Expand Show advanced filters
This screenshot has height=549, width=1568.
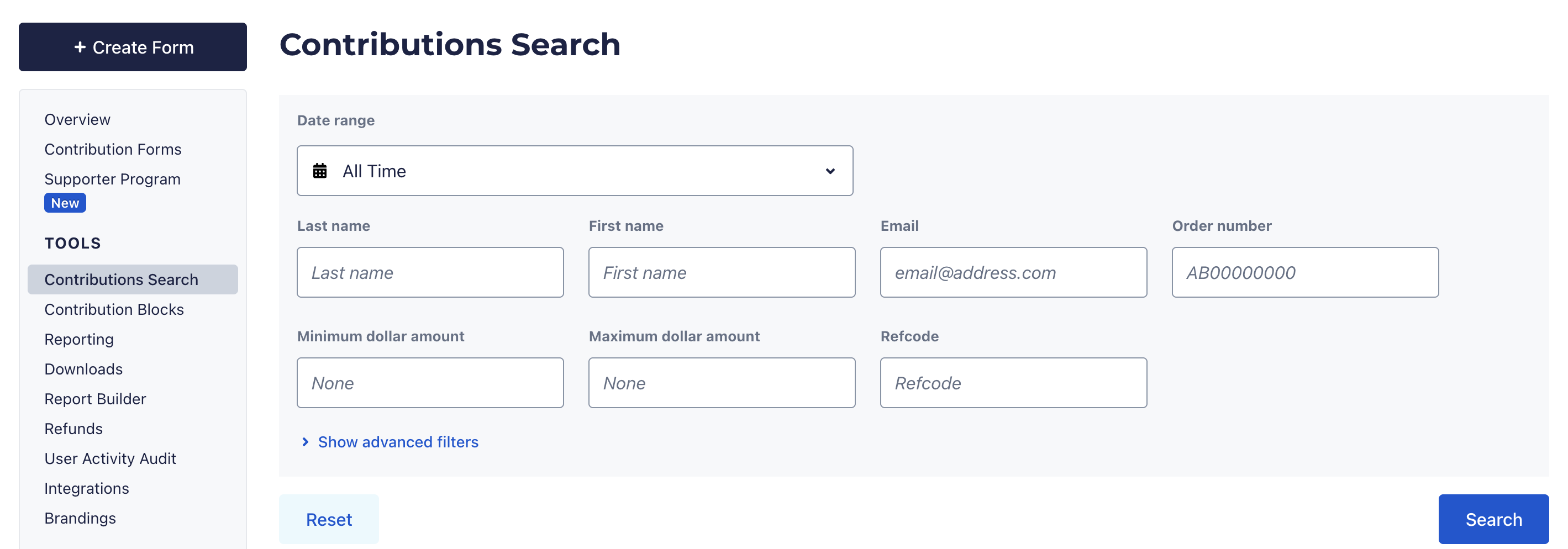click(x=397, y=442)
